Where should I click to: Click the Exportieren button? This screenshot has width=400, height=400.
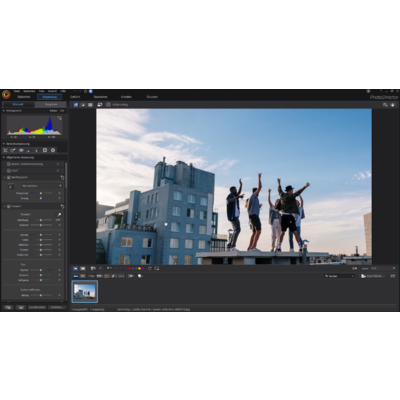(x=373, y=276)
